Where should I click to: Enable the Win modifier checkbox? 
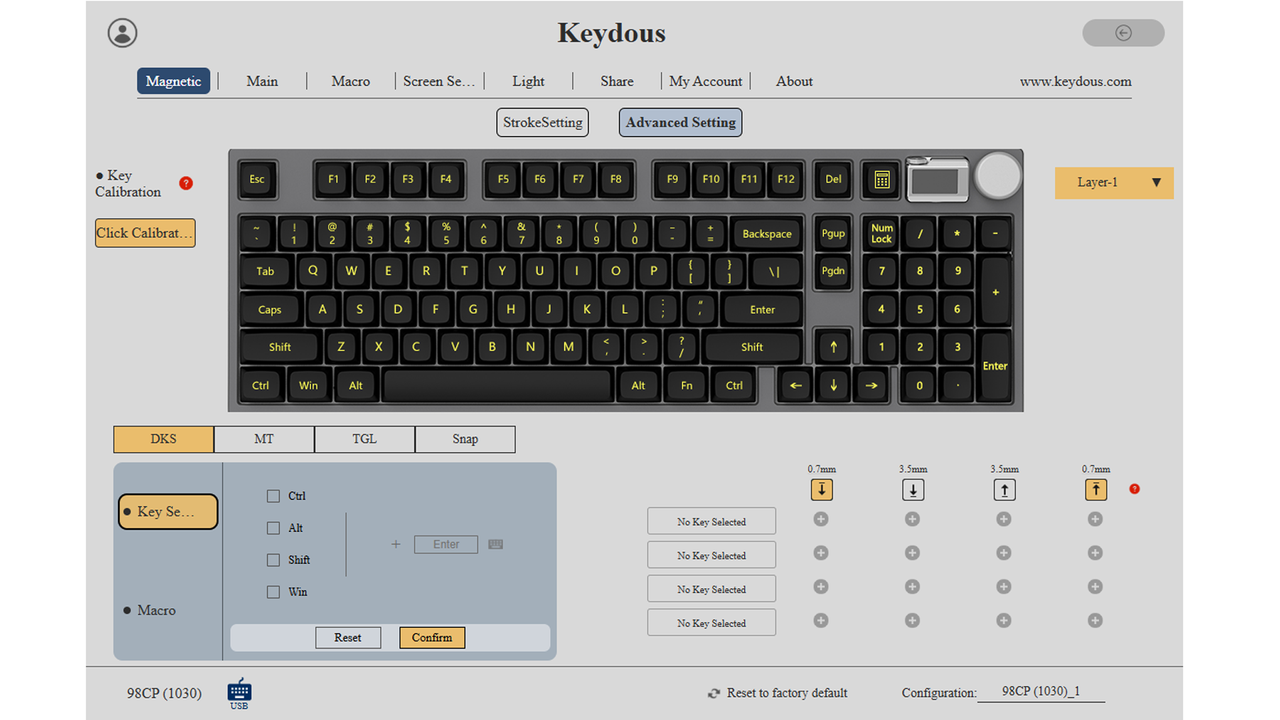tap(273, 592)
